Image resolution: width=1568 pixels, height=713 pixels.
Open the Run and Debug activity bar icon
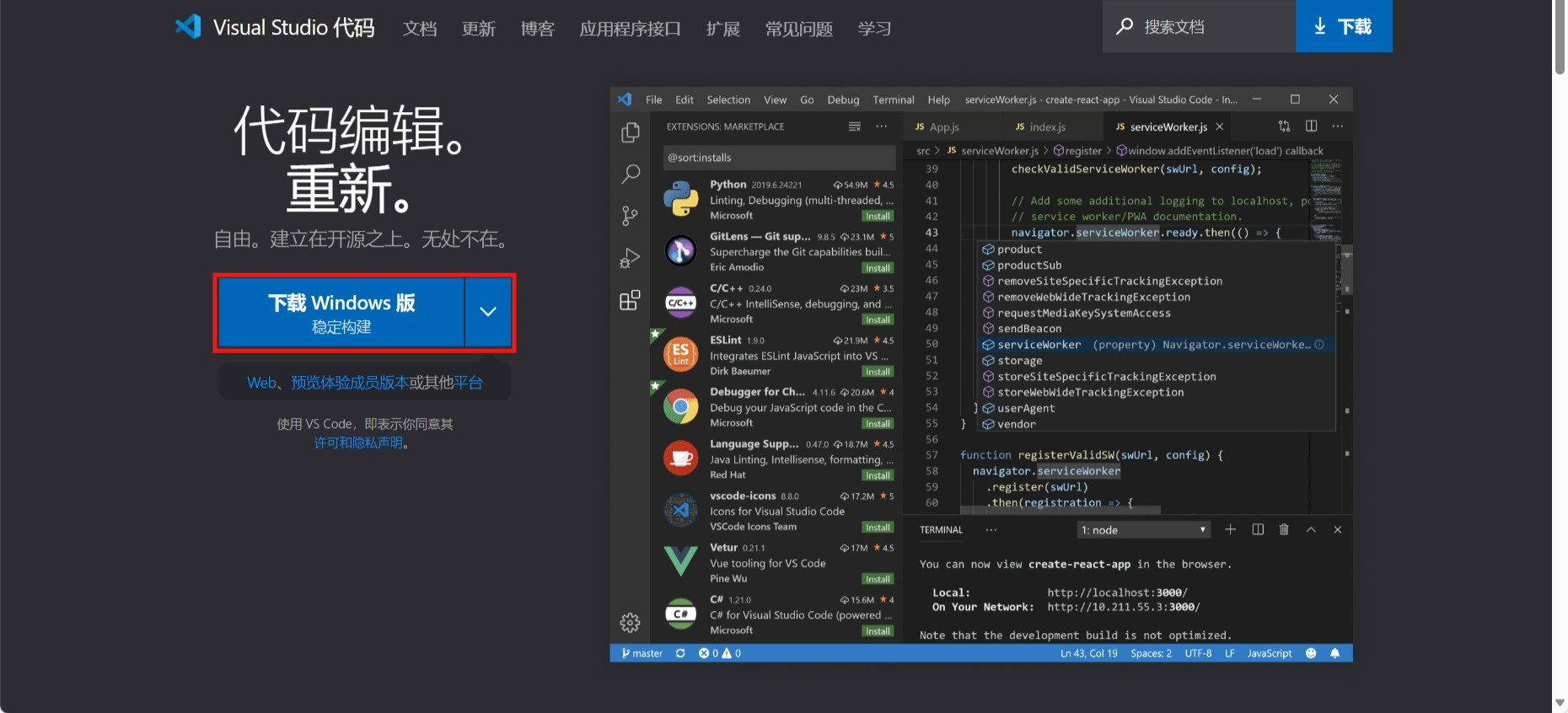[630, 258]
